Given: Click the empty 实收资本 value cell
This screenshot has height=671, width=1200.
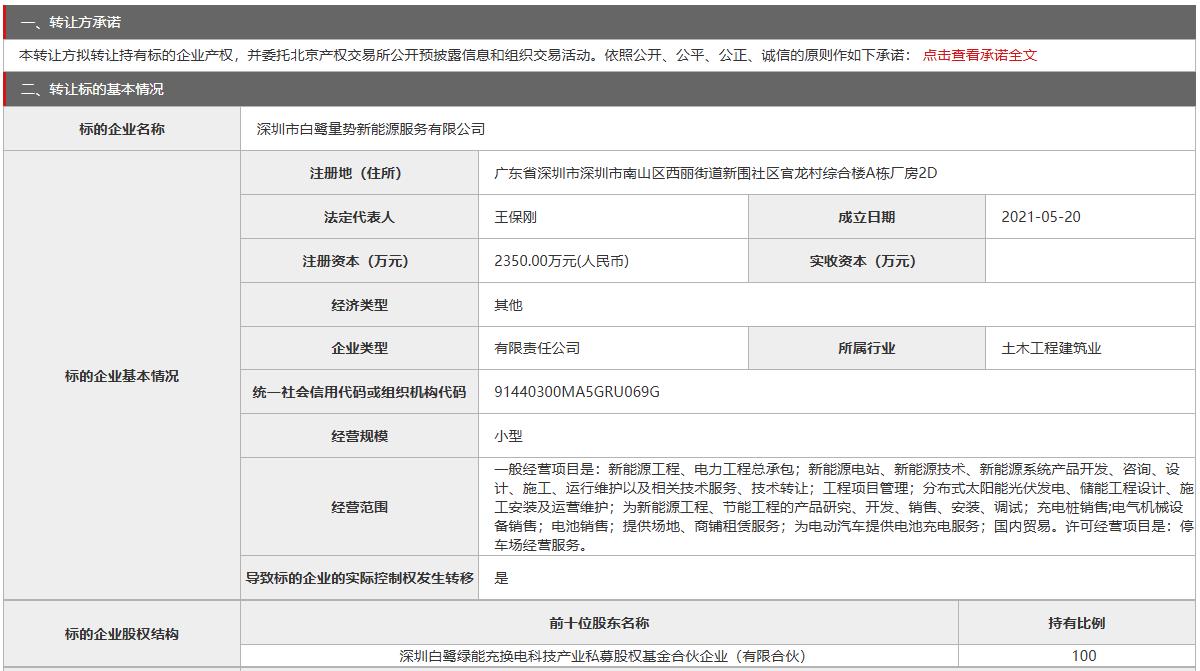Looking at the screenshot, I should pyautogui.click(x=1090, y=261).
